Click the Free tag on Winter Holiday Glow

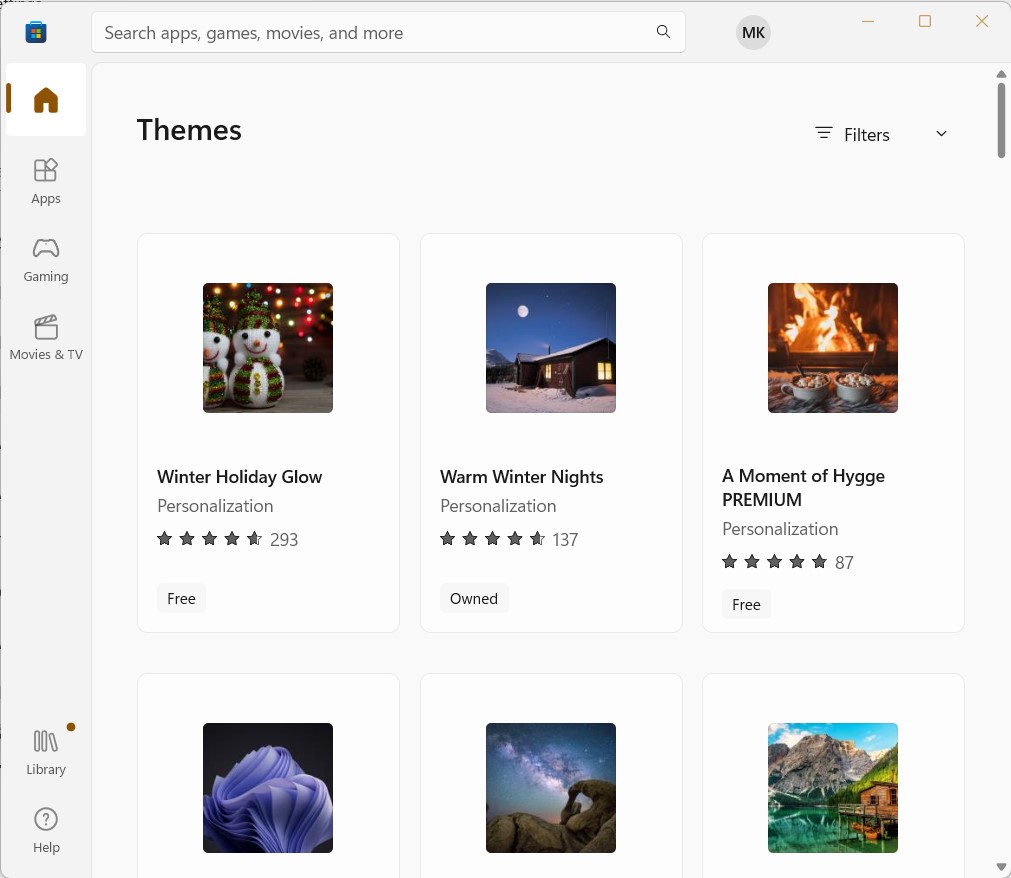pyautogui.click(x=181, y=598)
